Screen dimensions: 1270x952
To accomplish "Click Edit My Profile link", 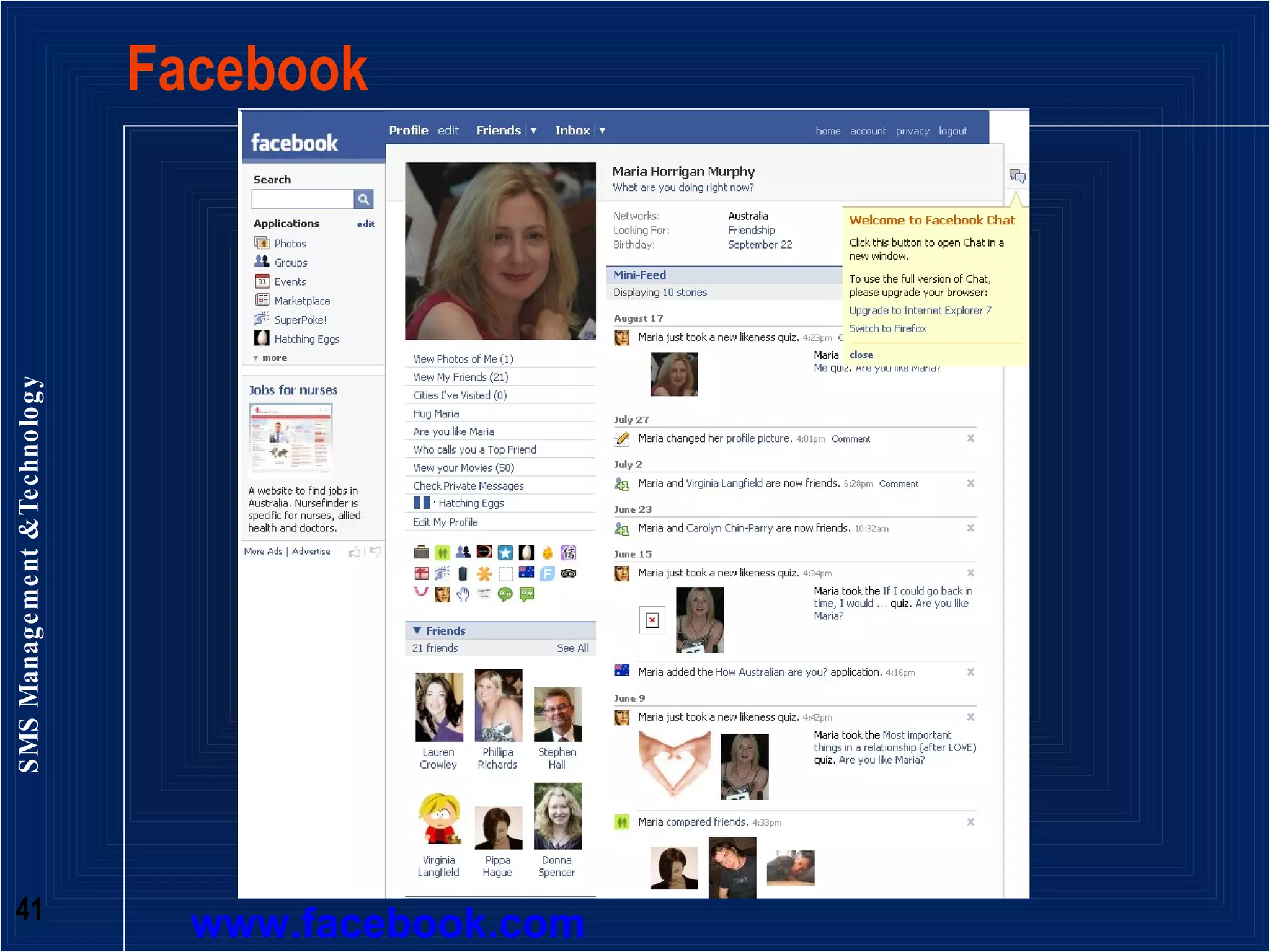I will point(445,522).
